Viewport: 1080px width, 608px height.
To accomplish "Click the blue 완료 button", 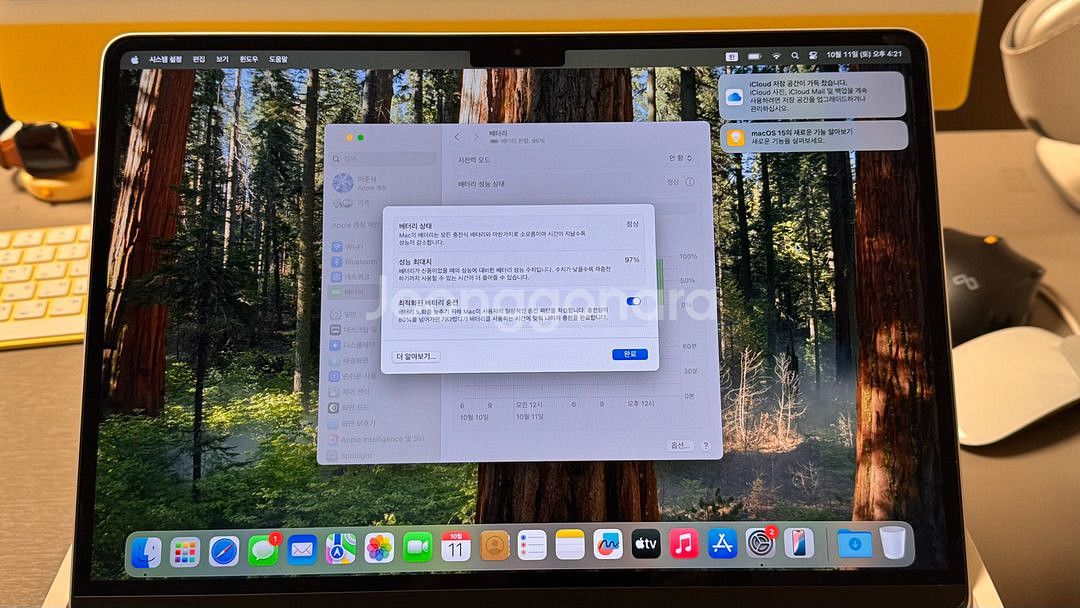I will tap(629, 355).
